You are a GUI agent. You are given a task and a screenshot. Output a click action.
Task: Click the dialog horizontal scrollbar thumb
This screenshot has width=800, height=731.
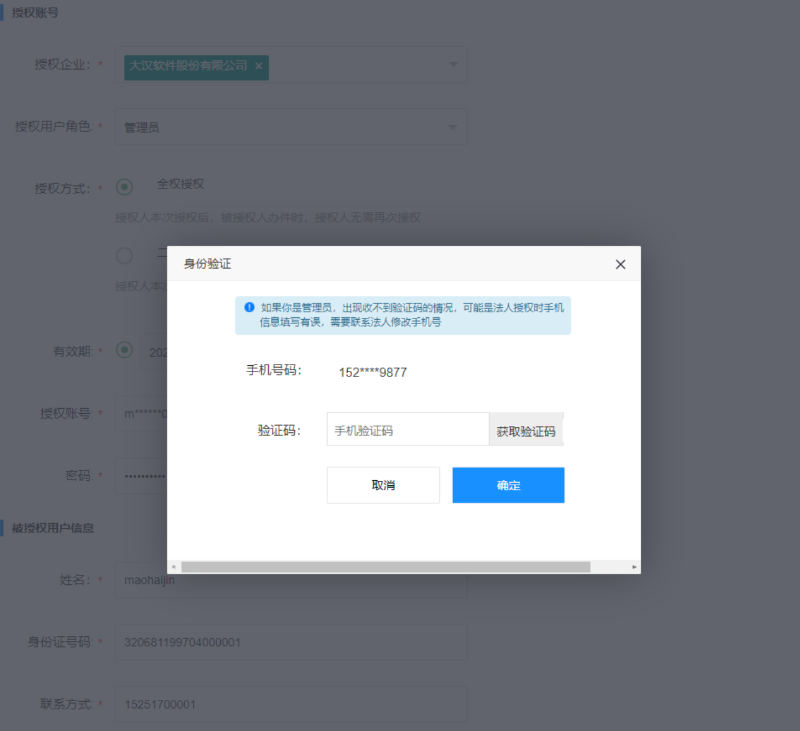coord(385,567)
